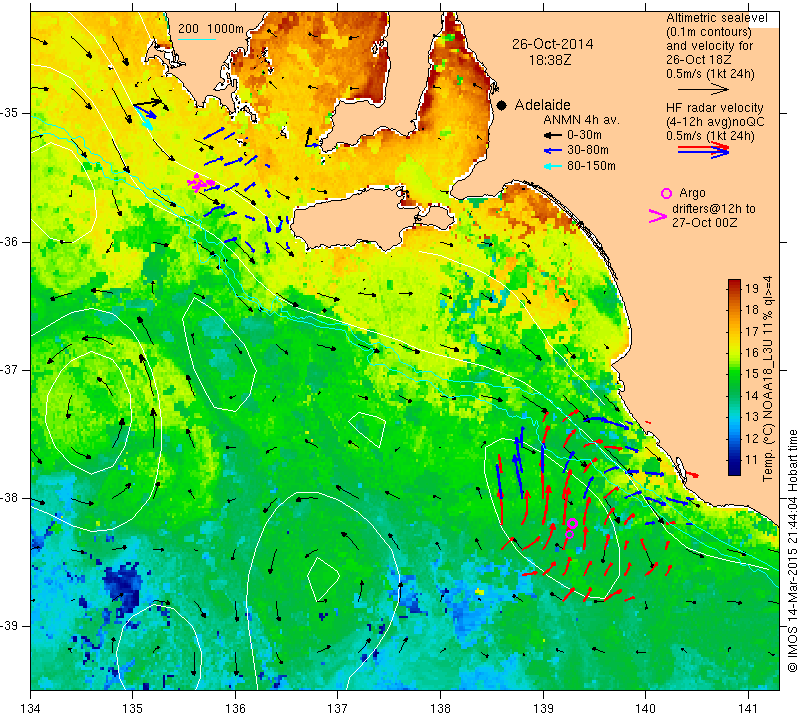Viewport: 800px width, 720px height.
Task: Click the 80-150m depth label
Action: (x=591, y=166)
